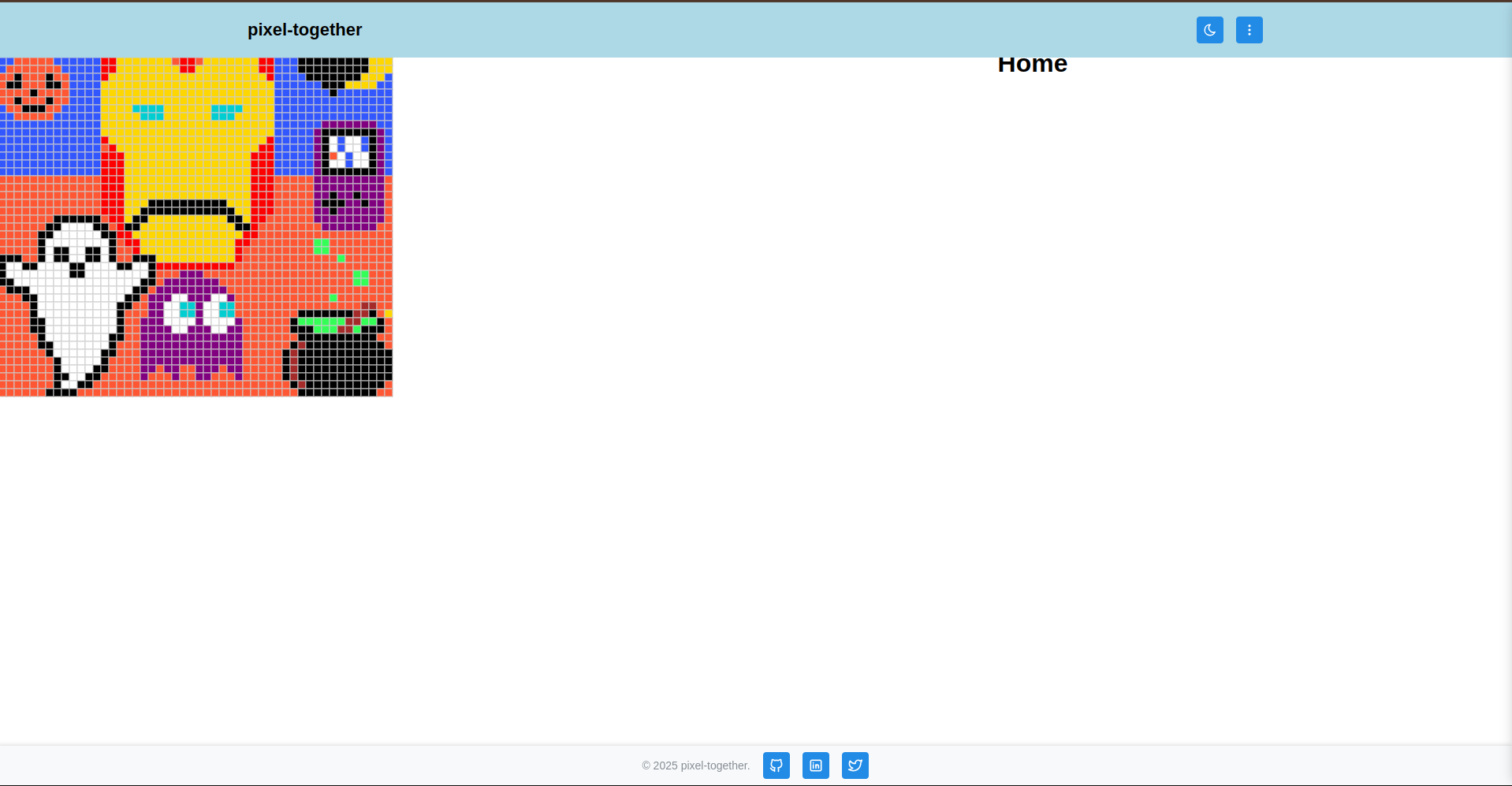Open the LinkedIn link in footer

(815, 766)
